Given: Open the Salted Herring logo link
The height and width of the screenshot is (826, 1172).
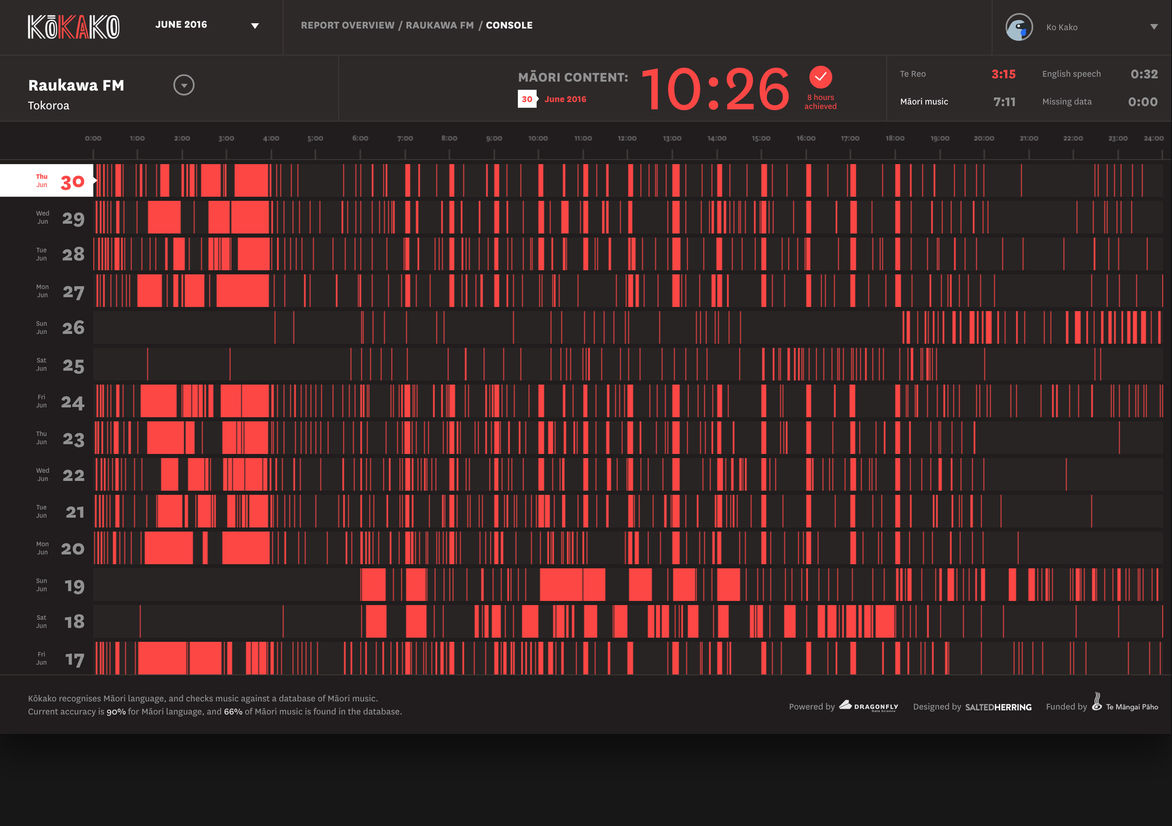Looking at the screenshot, I should pos(998,707).
